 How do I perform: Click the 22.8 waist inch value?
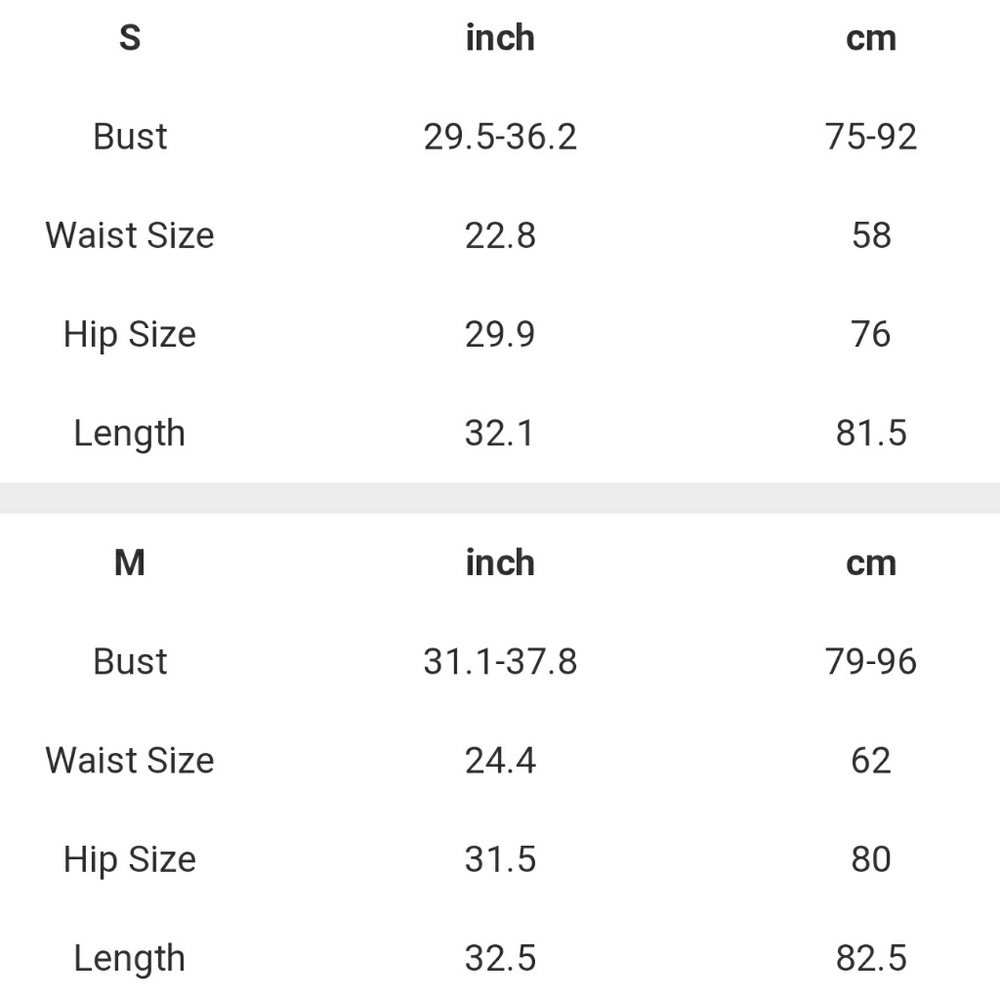[500, 235]
